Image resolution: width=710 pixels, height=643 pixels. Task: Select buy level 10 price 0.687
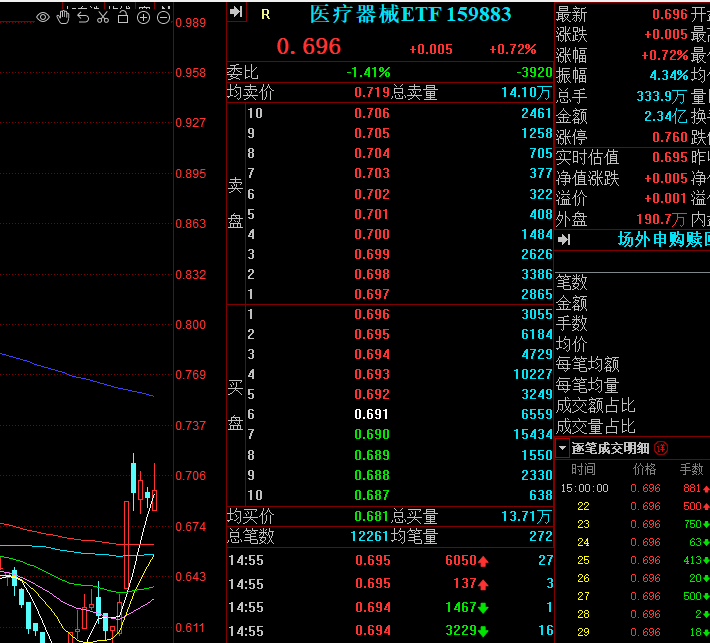(372, 495)
